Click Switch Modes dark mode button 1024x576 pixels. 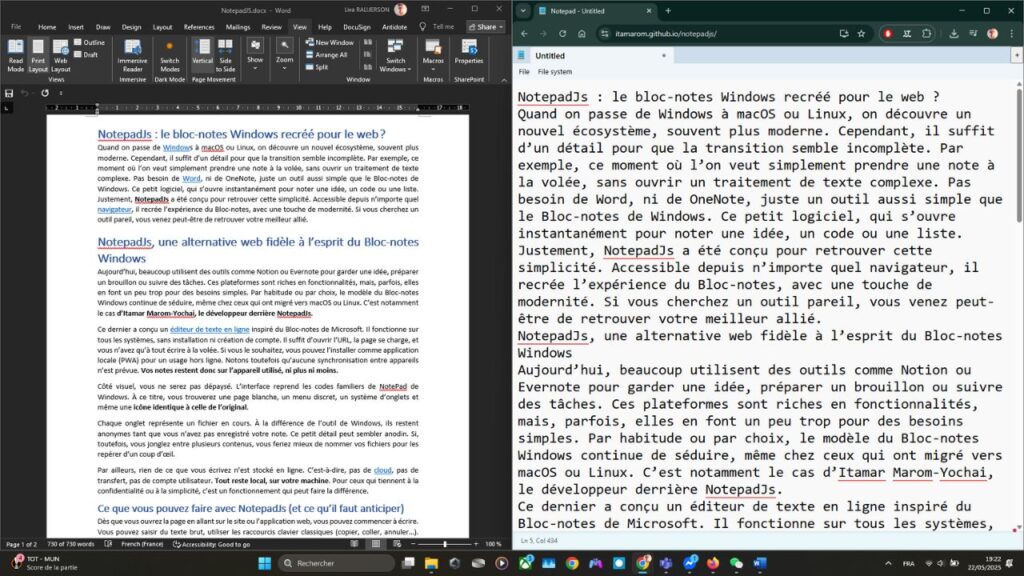[x=170, y=55]
